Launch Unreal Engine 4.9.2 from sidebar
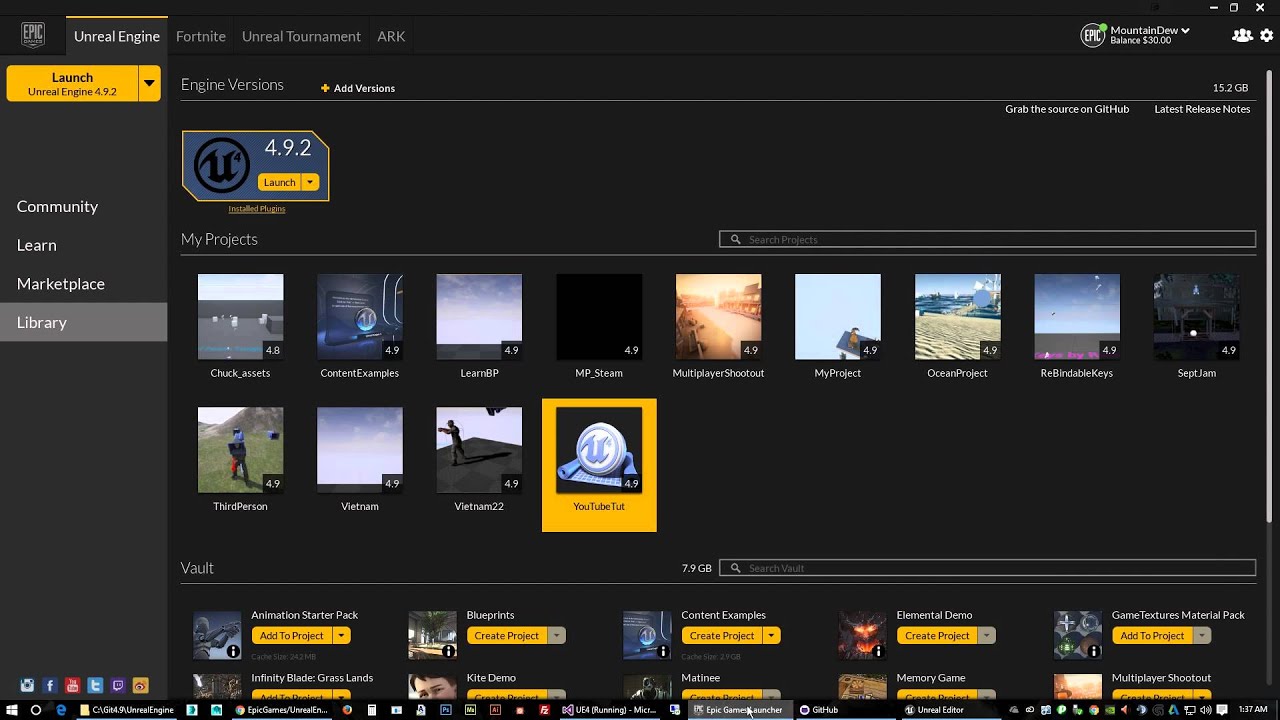The width and height of the screenshot is (1280, 720). 72,84
